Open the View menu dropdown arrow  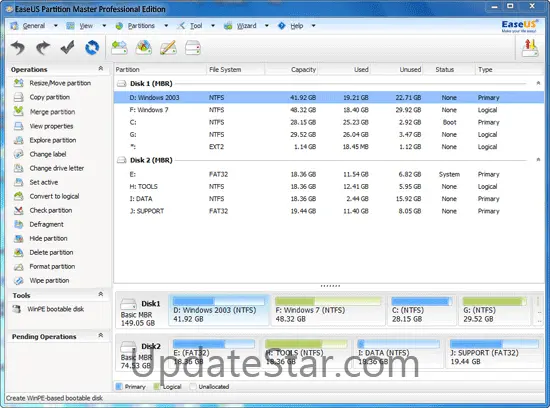click(x=104, y=26)
